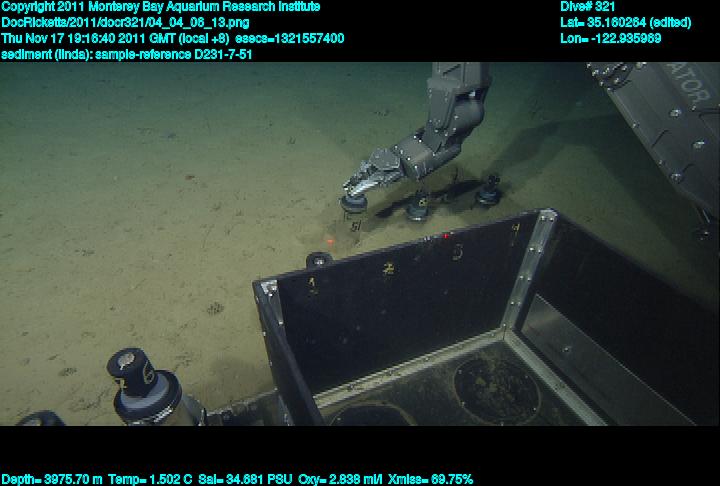The image size is (720, 486).
Task: Click the yellow number 4 on box
Action: [516, 229]
